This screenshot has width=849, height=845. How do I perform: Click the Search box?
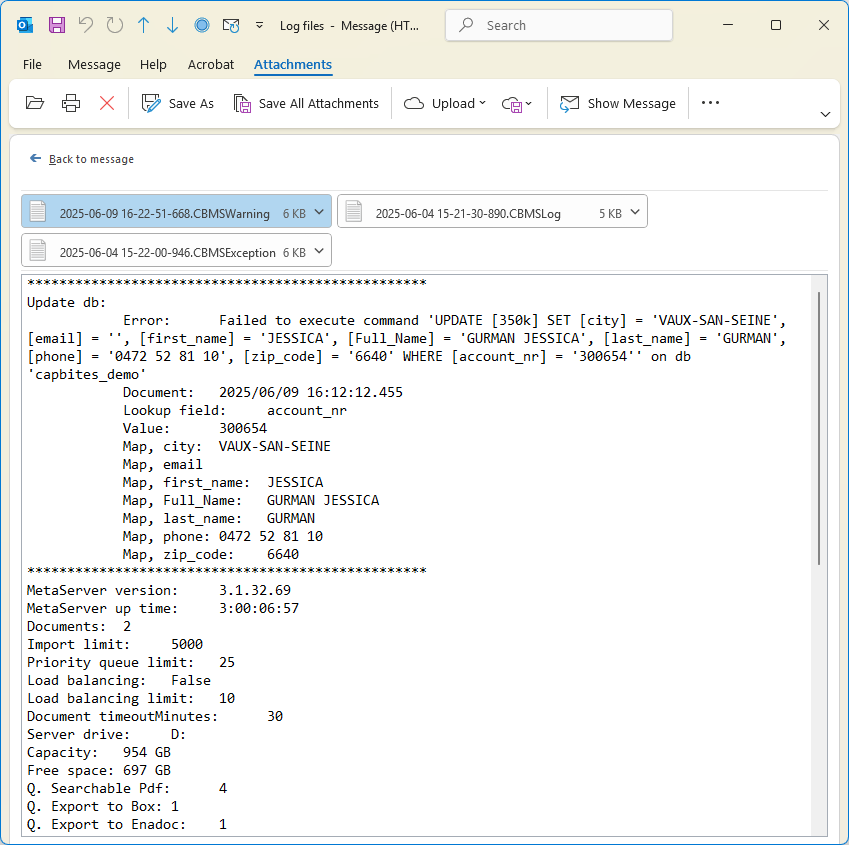click(x=559, y=25)
